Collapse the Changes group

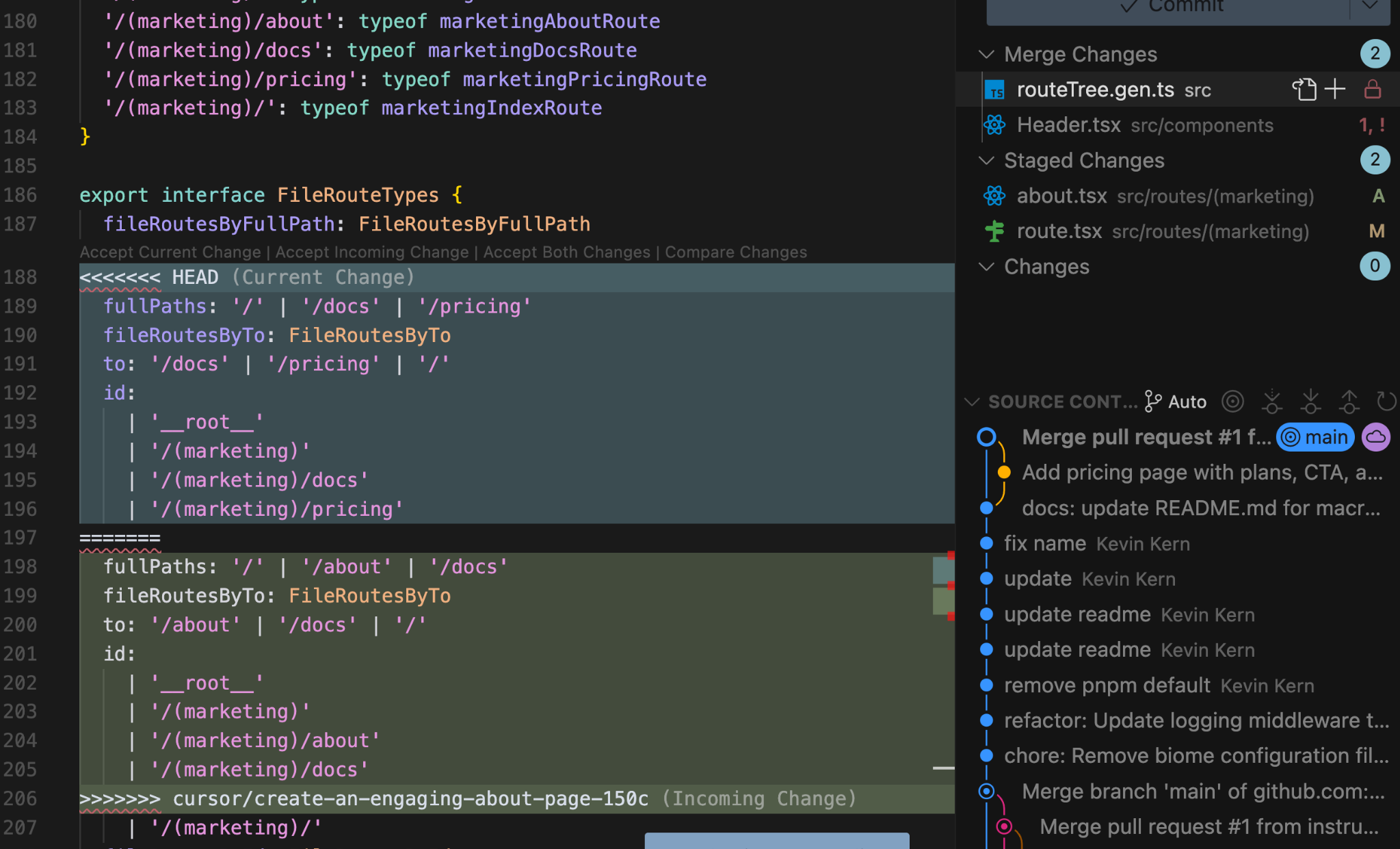(986, 267)
